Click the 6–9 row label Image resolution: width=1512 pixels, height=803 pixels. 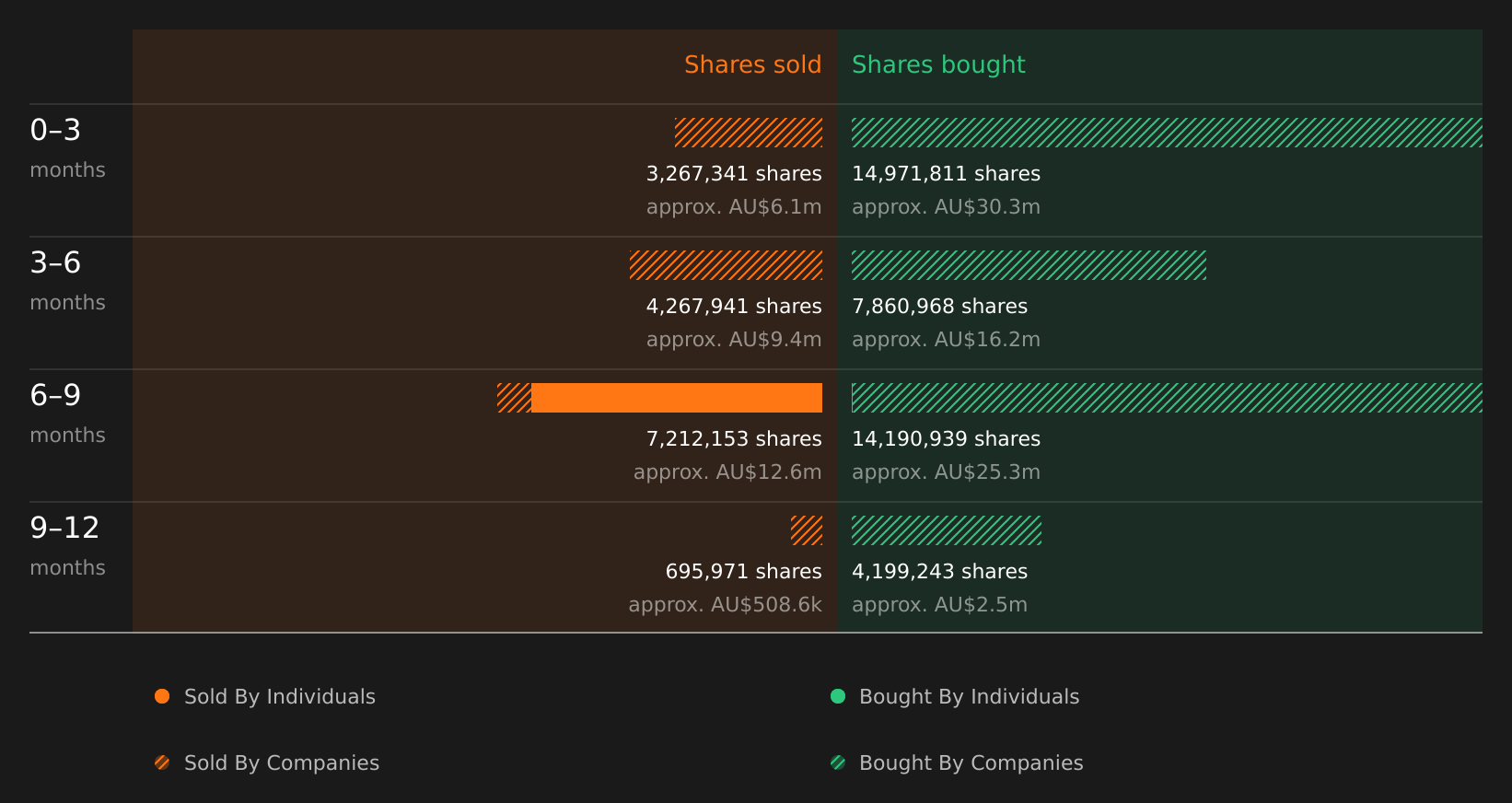[55, 395]
